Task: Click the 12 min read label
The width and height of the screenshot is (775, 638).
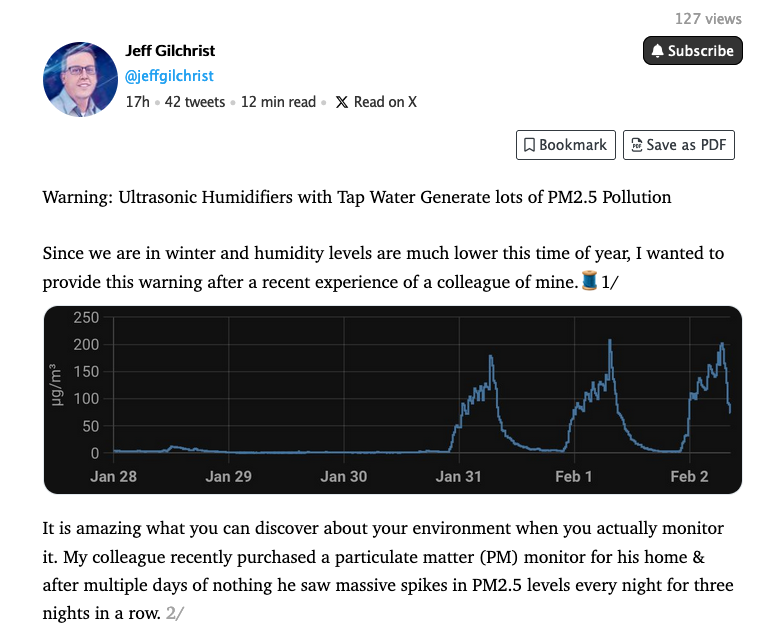Action: point(278,102)
